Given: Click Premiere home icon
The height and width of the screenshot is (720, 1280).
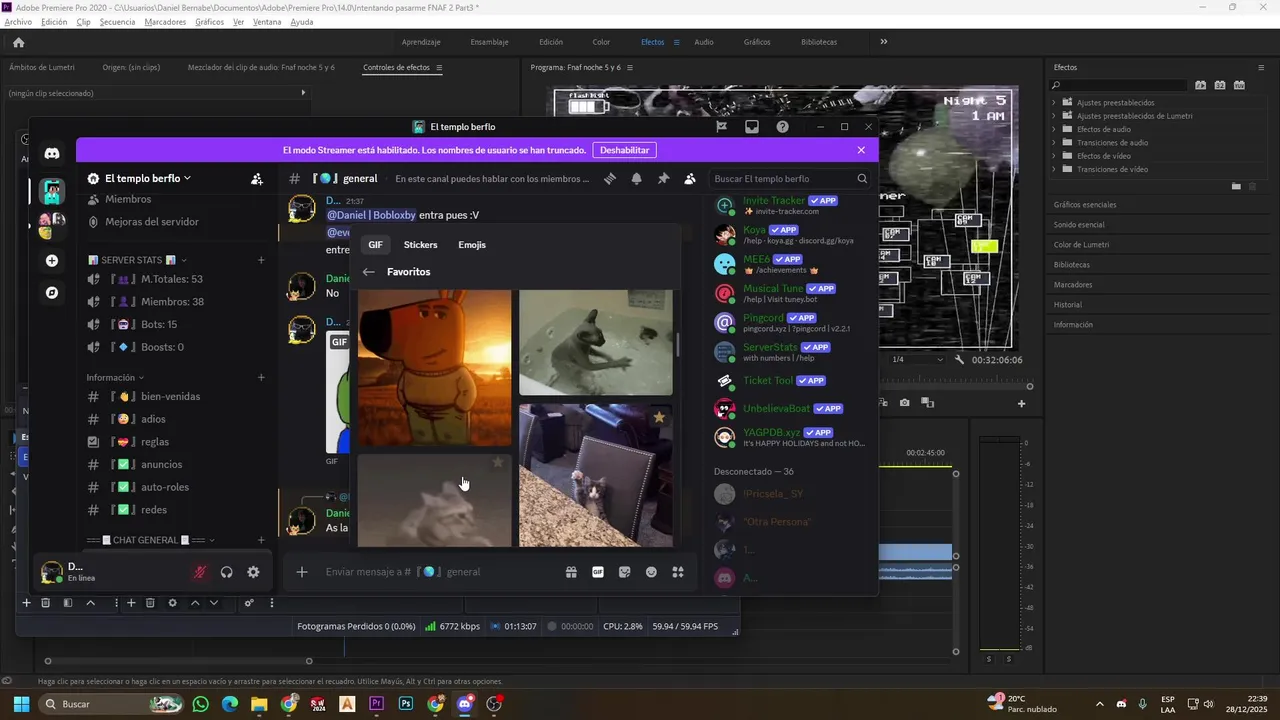Looking at the screenshot, I should click(x=18, y=42).
